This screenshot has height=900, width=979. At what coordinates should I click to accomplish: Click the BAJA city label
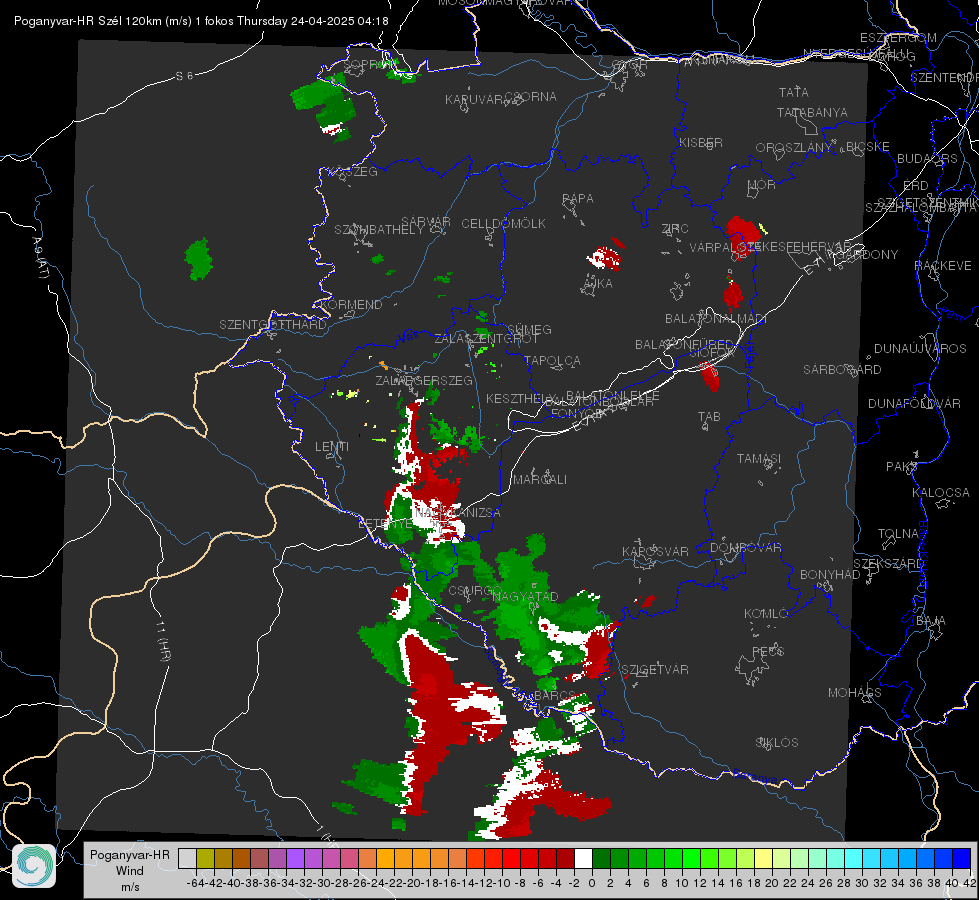pos(931,621)
